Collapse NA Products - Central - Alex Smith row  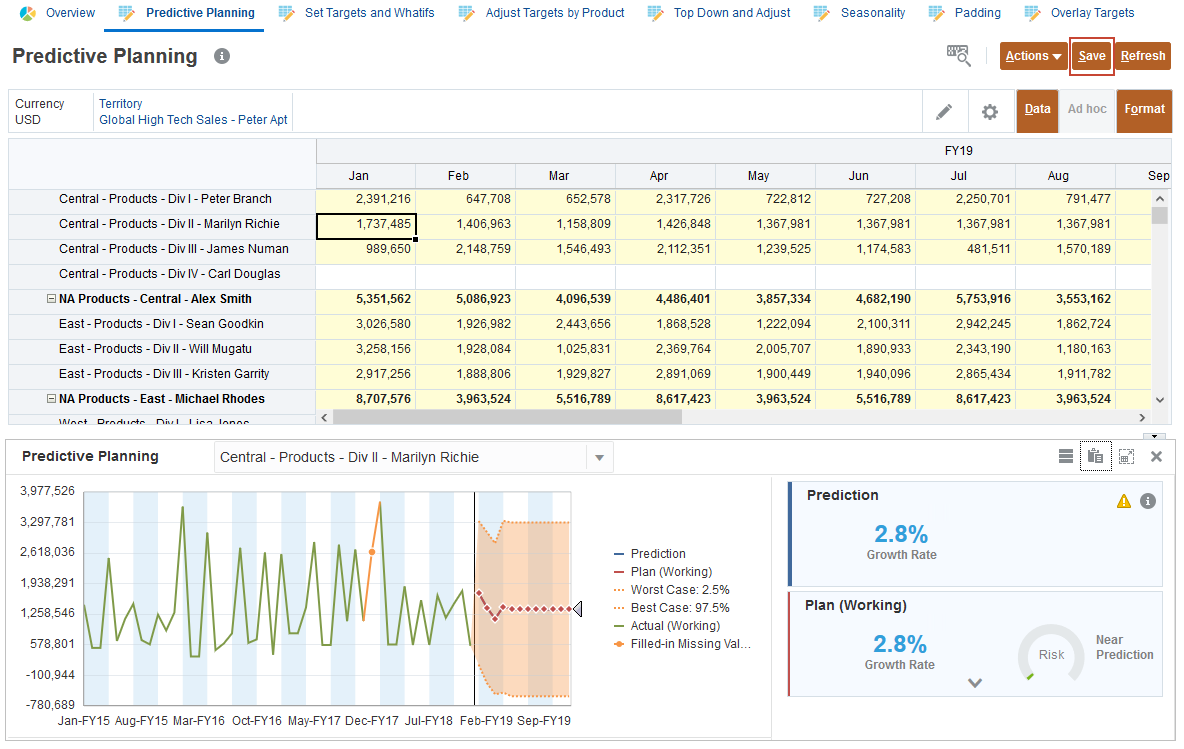(51, 299)
